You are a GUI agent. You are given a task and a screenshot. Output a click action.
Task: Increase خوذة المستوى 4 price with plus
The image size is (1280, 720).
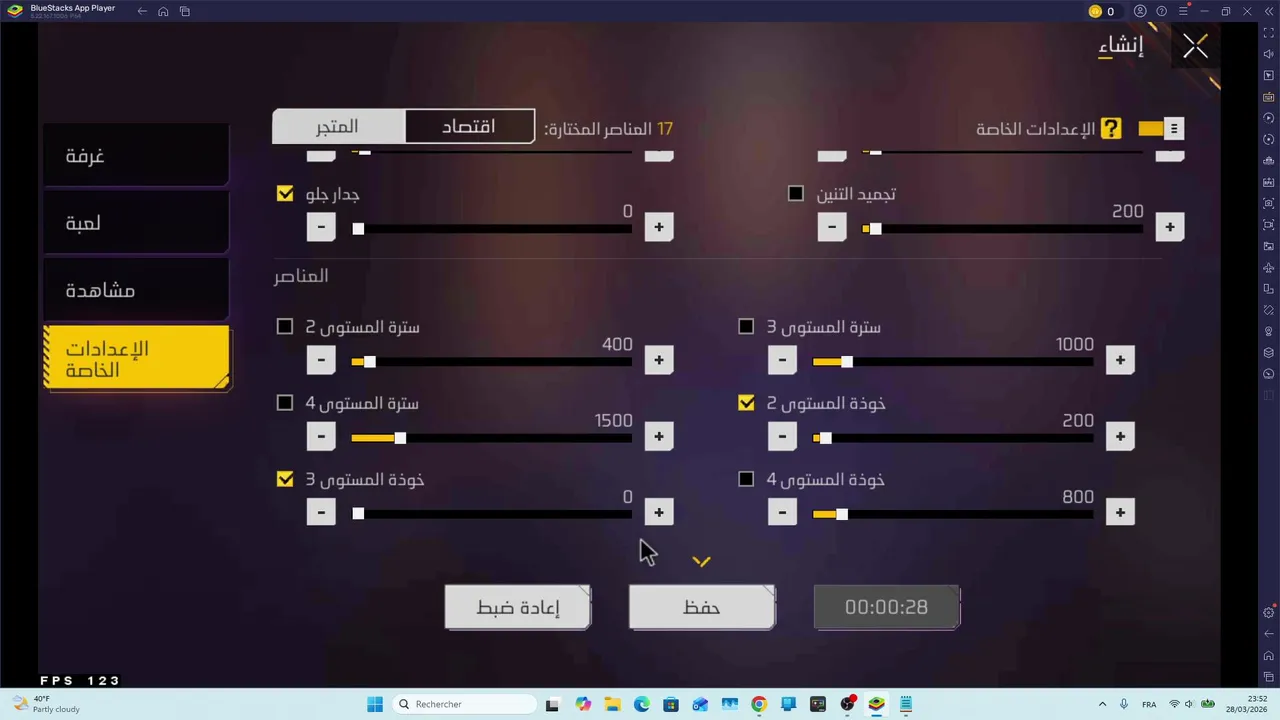(1120, 513)
